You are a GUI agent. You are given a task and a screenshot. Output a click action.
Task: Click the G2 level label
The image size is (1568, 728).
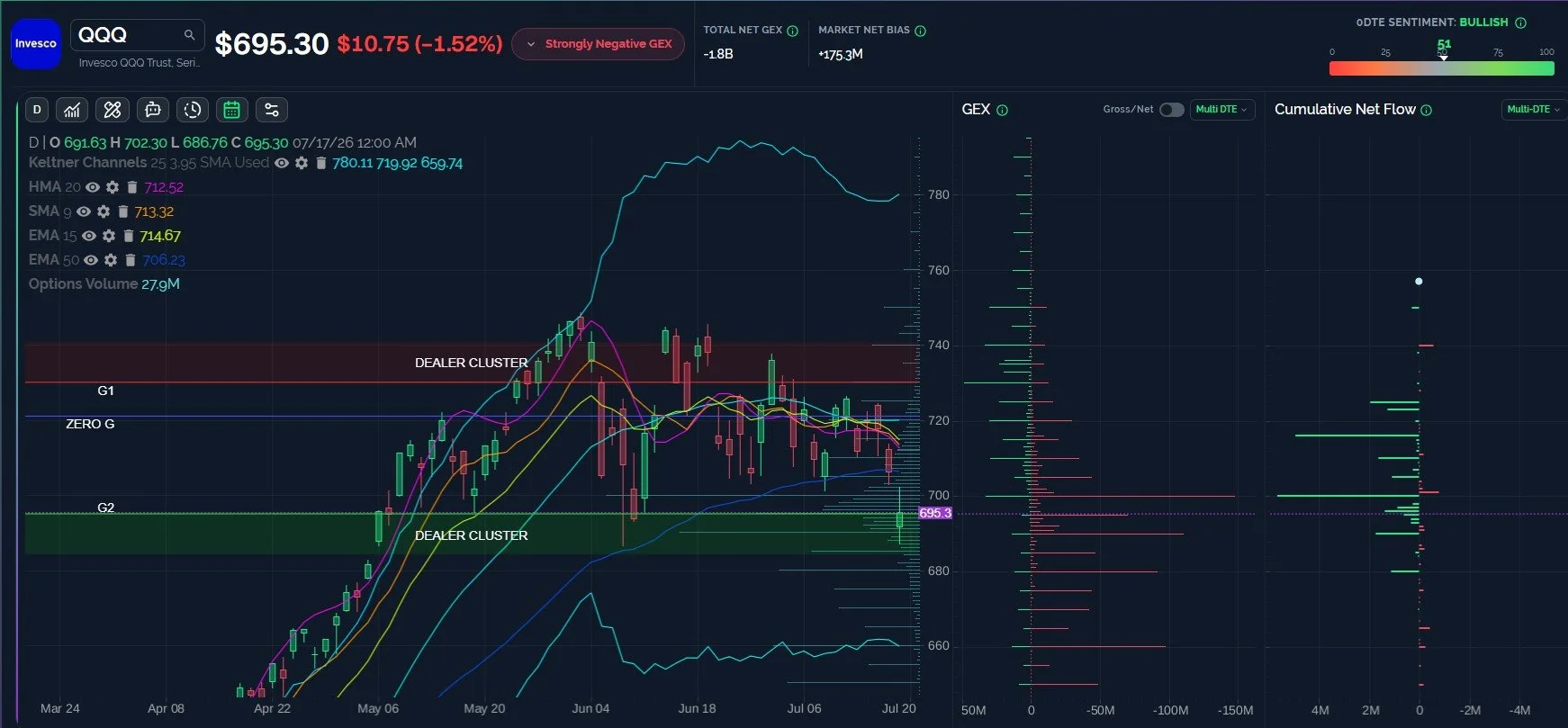pos(106,508)
